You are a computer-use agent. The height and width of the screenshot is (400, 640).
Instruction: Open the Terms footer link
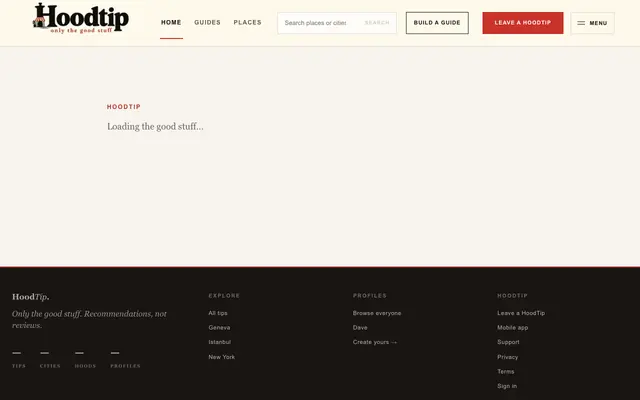tap(505, 371)
